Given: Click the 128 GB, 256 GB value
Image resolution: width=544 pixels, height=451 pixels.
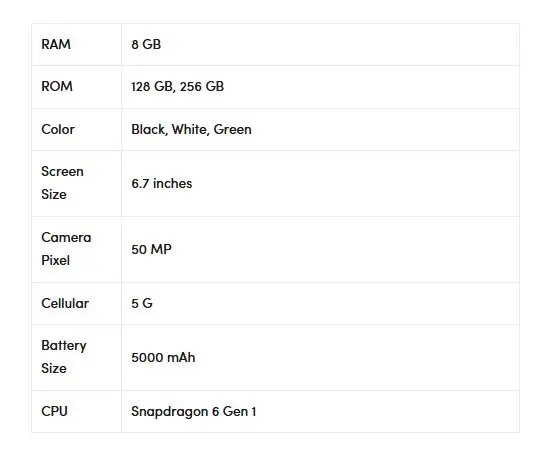Looking at the screenshot, I should click(178, 87).
